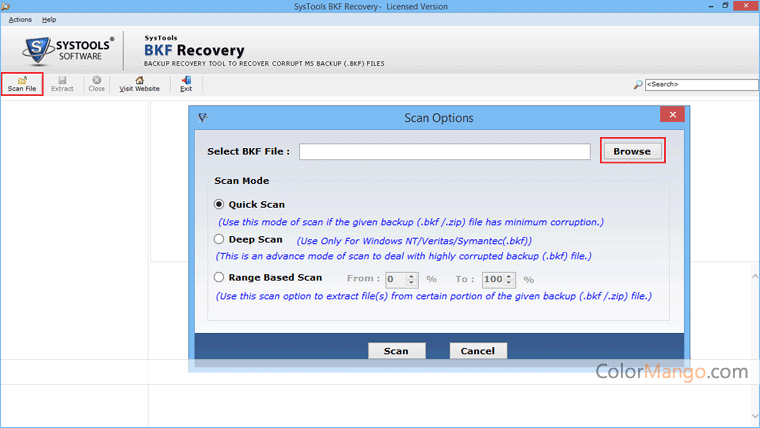Viewport: 760px width, 428px height.
Task: Click the Scan Options dialog title icon
Action: (x=203, y=118)
